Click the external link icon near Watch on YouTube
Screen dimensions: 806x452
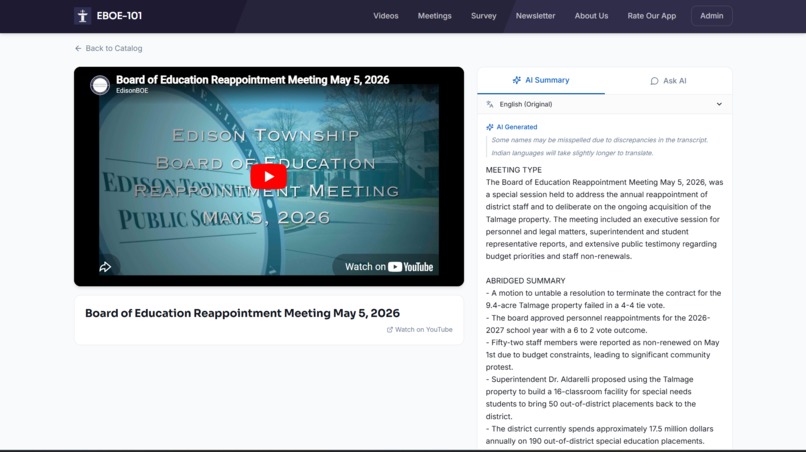pyautogui.click(x=390, y=330)
